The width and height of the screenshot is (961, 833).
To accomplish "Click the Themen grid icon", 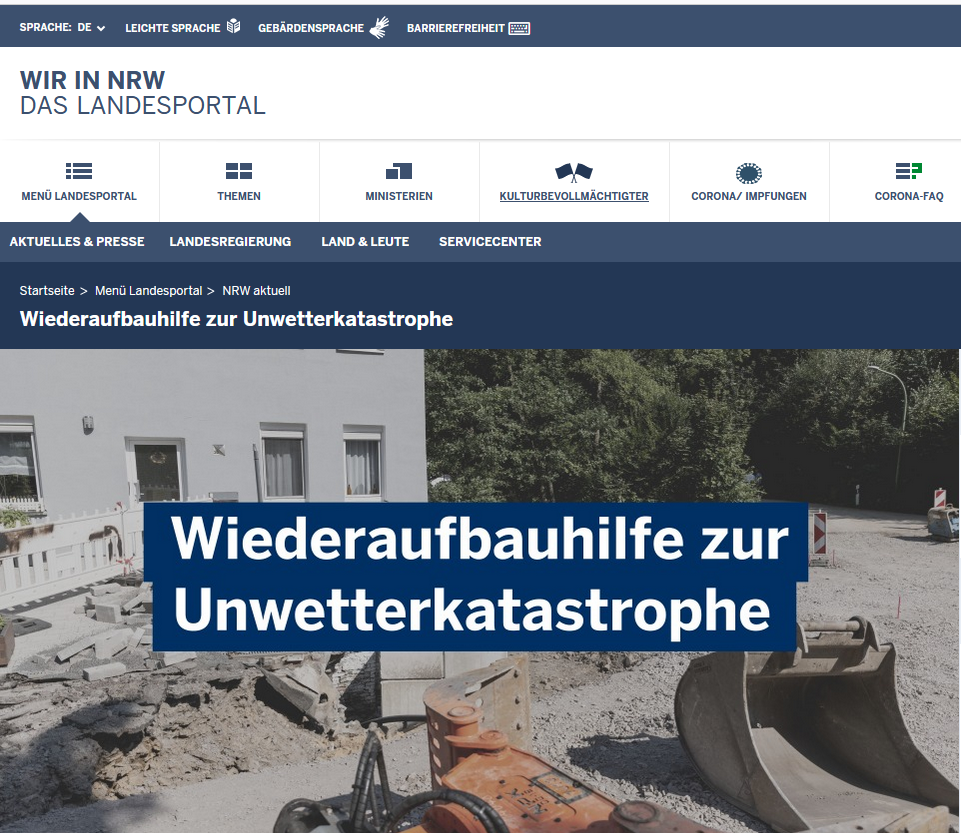I will [239, 171].
